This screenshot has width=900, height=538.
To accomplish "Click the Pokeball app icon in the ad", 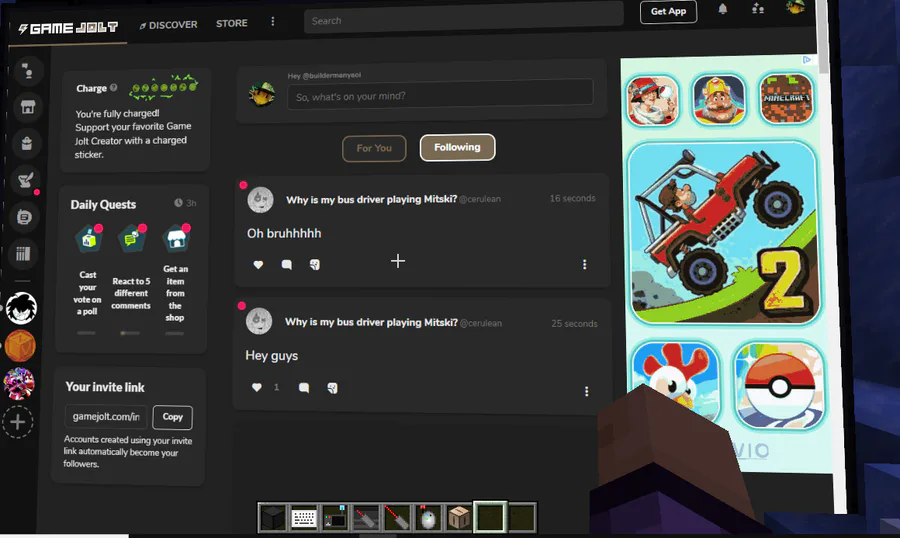I will [x=779, y=386].
